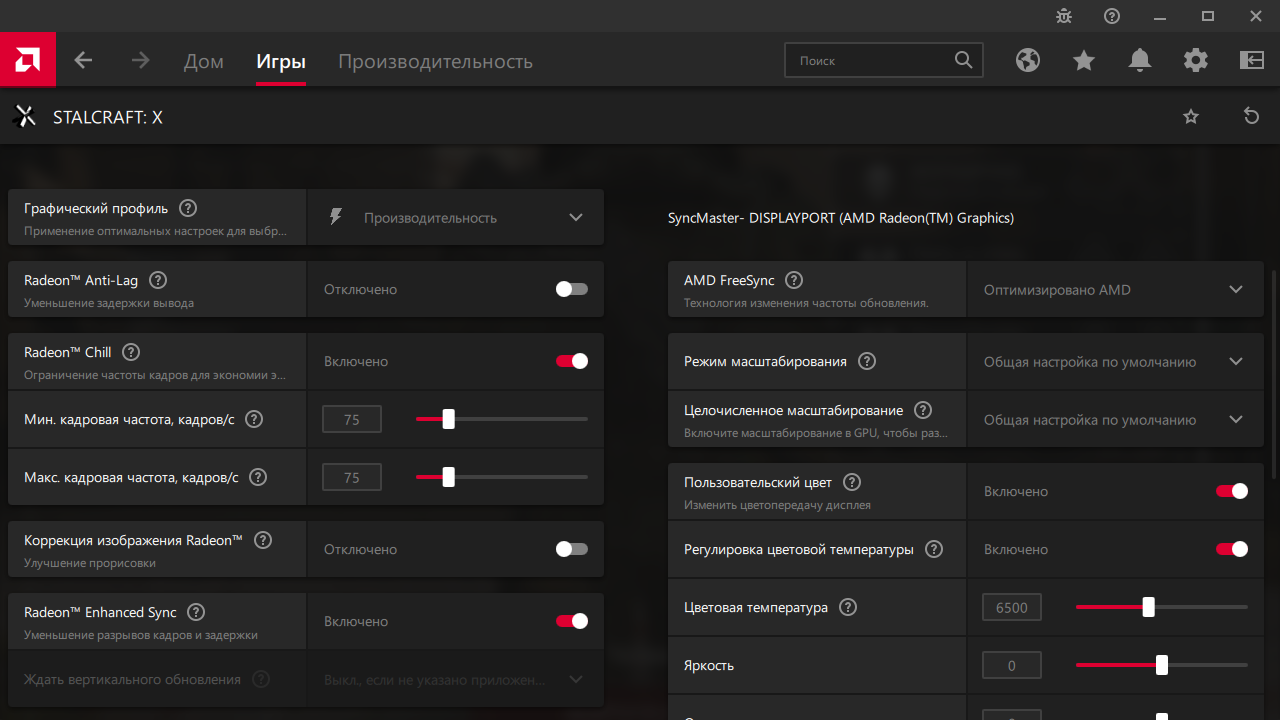The image size is (1280, 720).
Task: Go back with the left arrow
Action: [83, 60]
